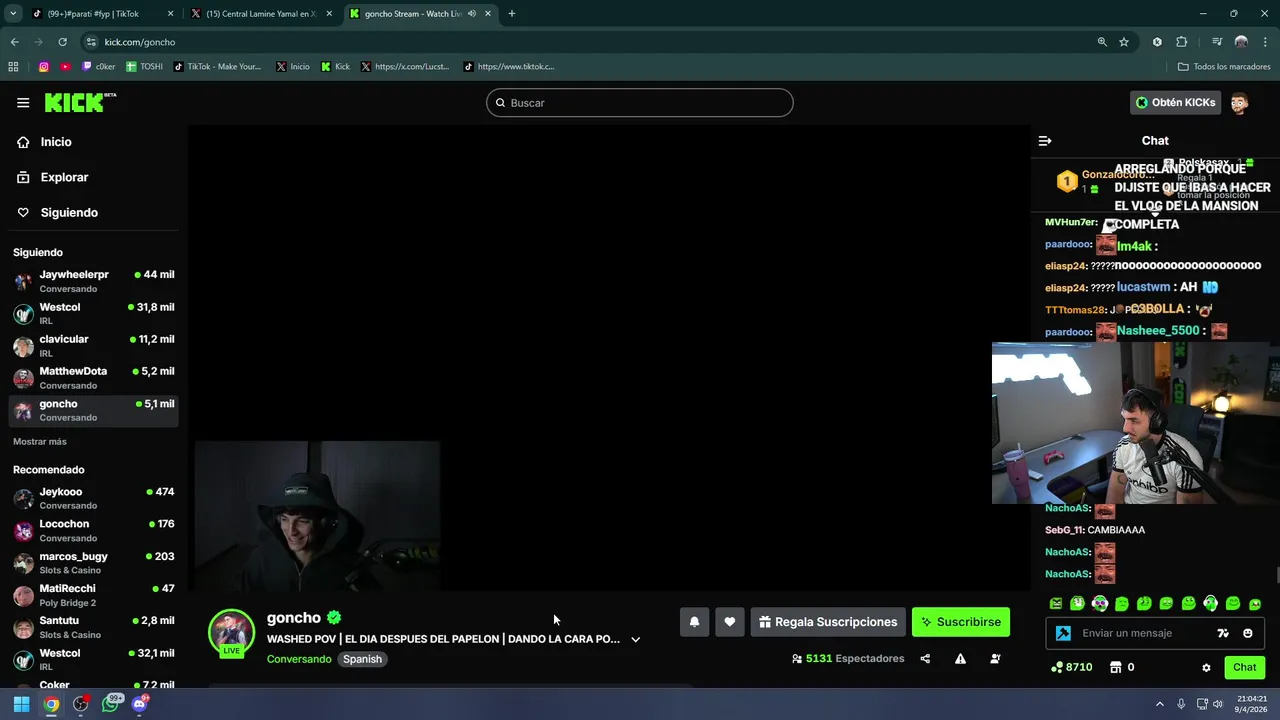The height and width of the screenshot is (720, 1280).
Task: Open the Windows Start menu
Action: pyautogui.click(x=21, y=704)
